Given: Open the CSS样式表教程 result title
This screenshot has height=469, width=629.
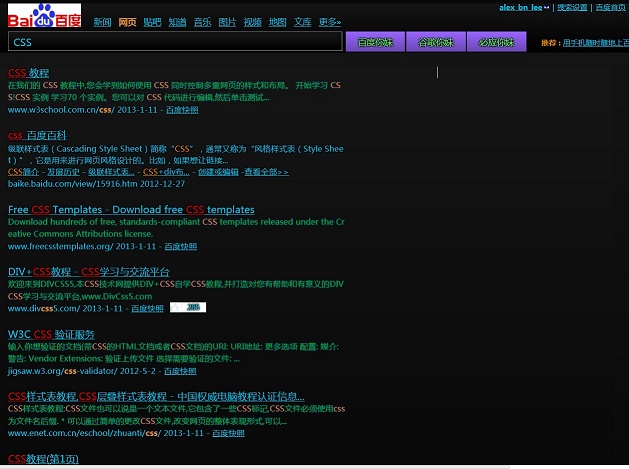Looking at the screenshot, I should (x=156, y=397).
